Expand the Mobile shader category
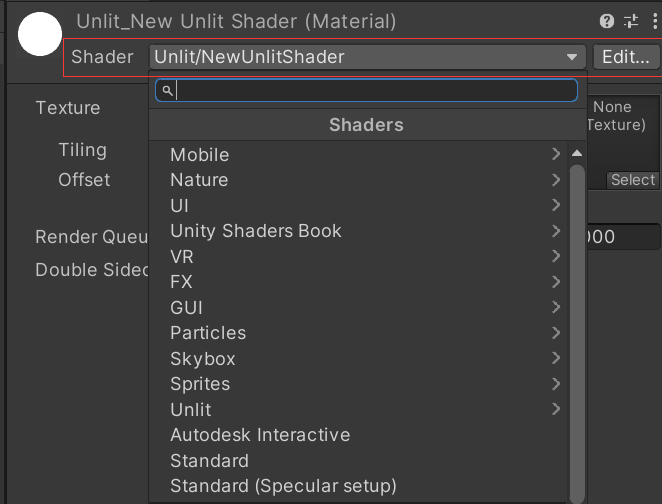Image resolution: width=662 pixels, height=504 pixels. [359, 154]
